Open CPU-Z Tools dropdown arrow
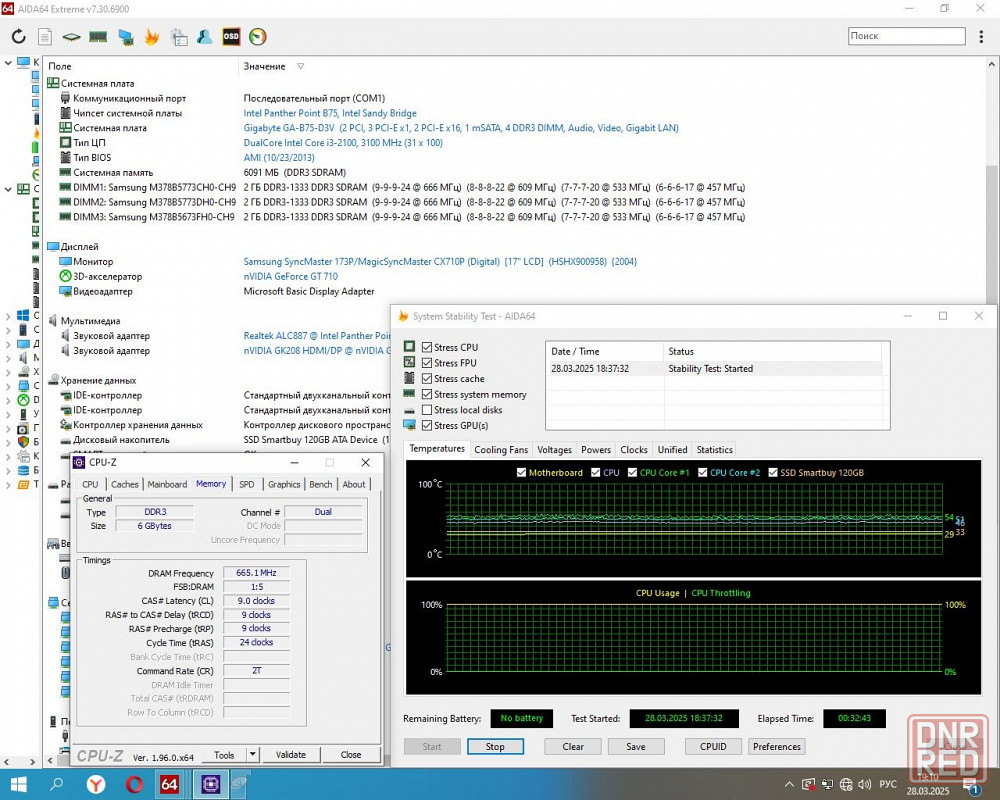 coord(253,755)
